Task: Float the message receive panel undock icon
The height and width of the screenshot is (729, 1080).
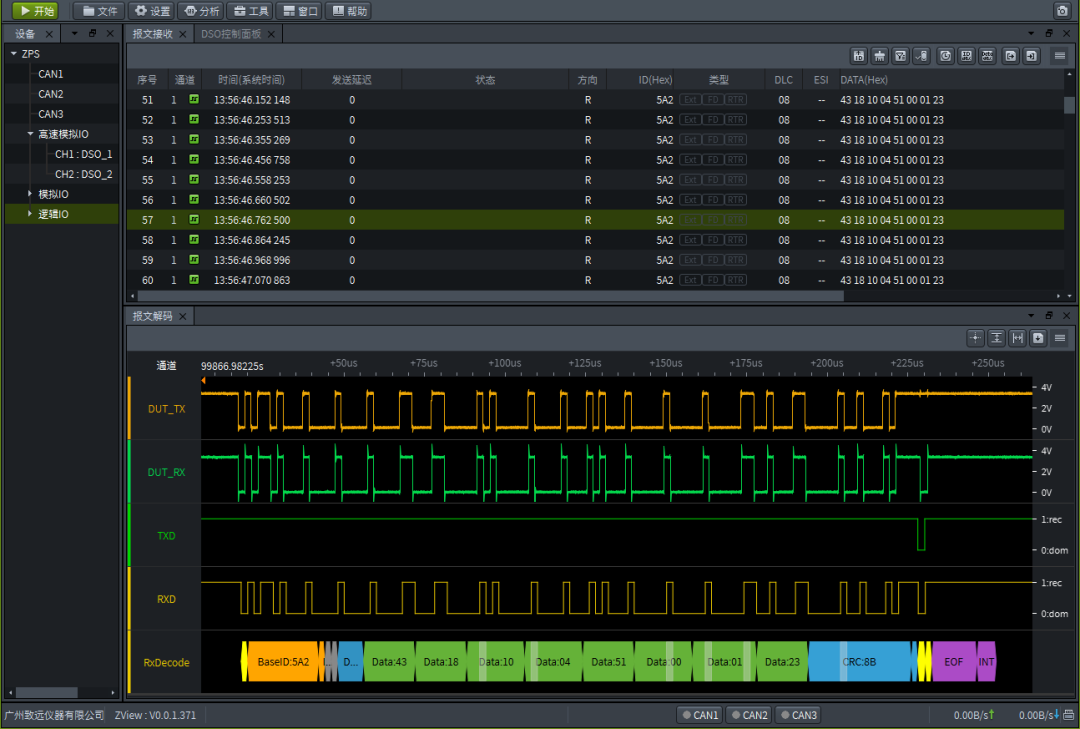Action: pos(1048,33)
